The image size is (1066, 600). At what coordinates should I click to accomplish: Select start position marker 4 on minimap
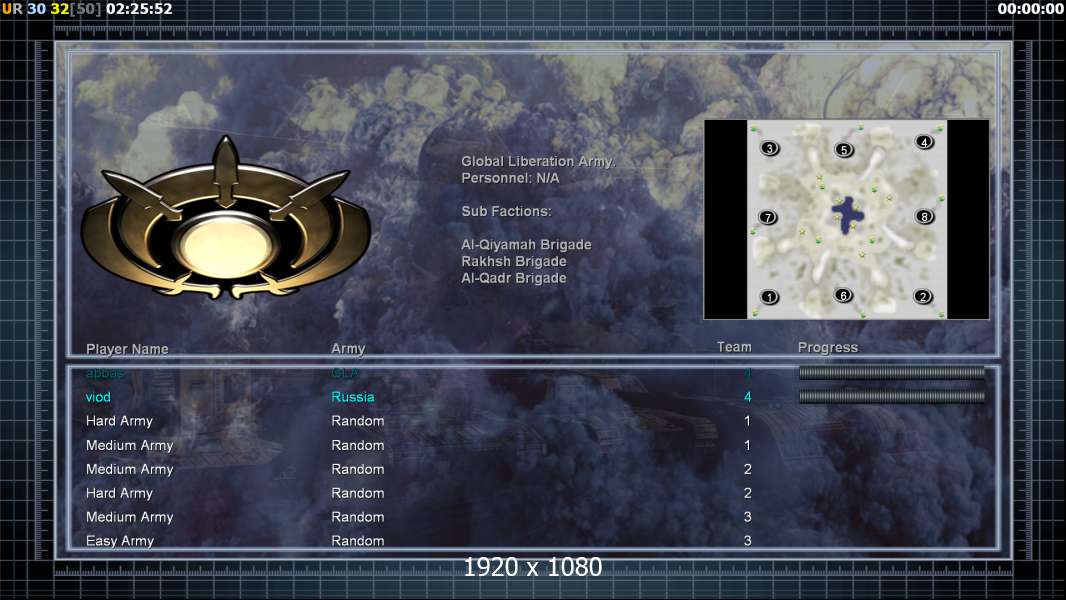click(924, 142)
